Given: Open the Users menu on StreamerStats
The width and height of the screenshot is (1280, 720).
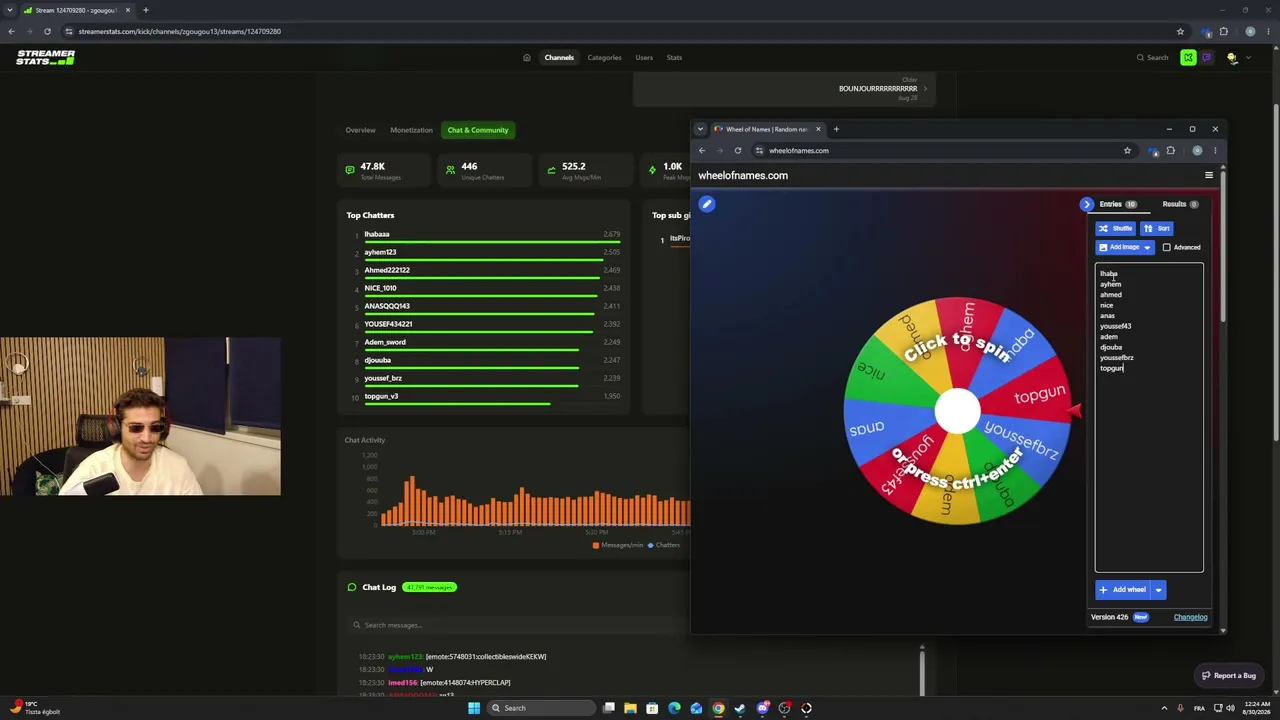Looking at the screenshot, I should coord(644,58).
